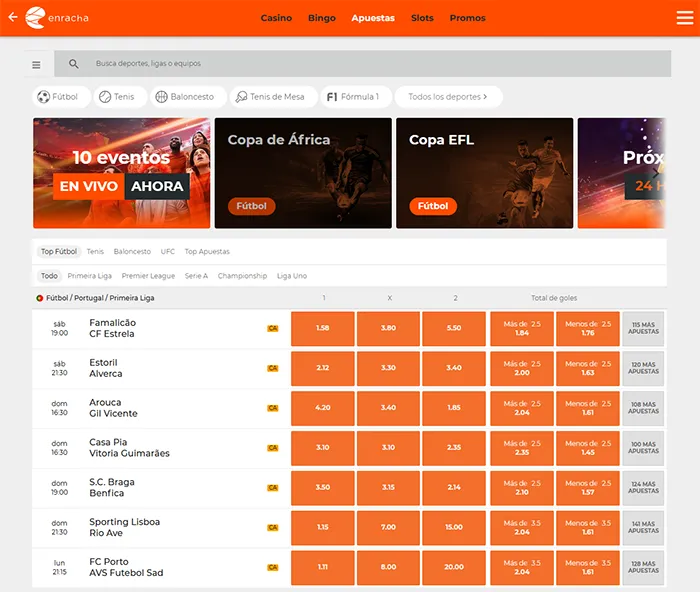The image size is (700, 592).
Task: Click the enracha logo
Action: click(x=57, y=18)
